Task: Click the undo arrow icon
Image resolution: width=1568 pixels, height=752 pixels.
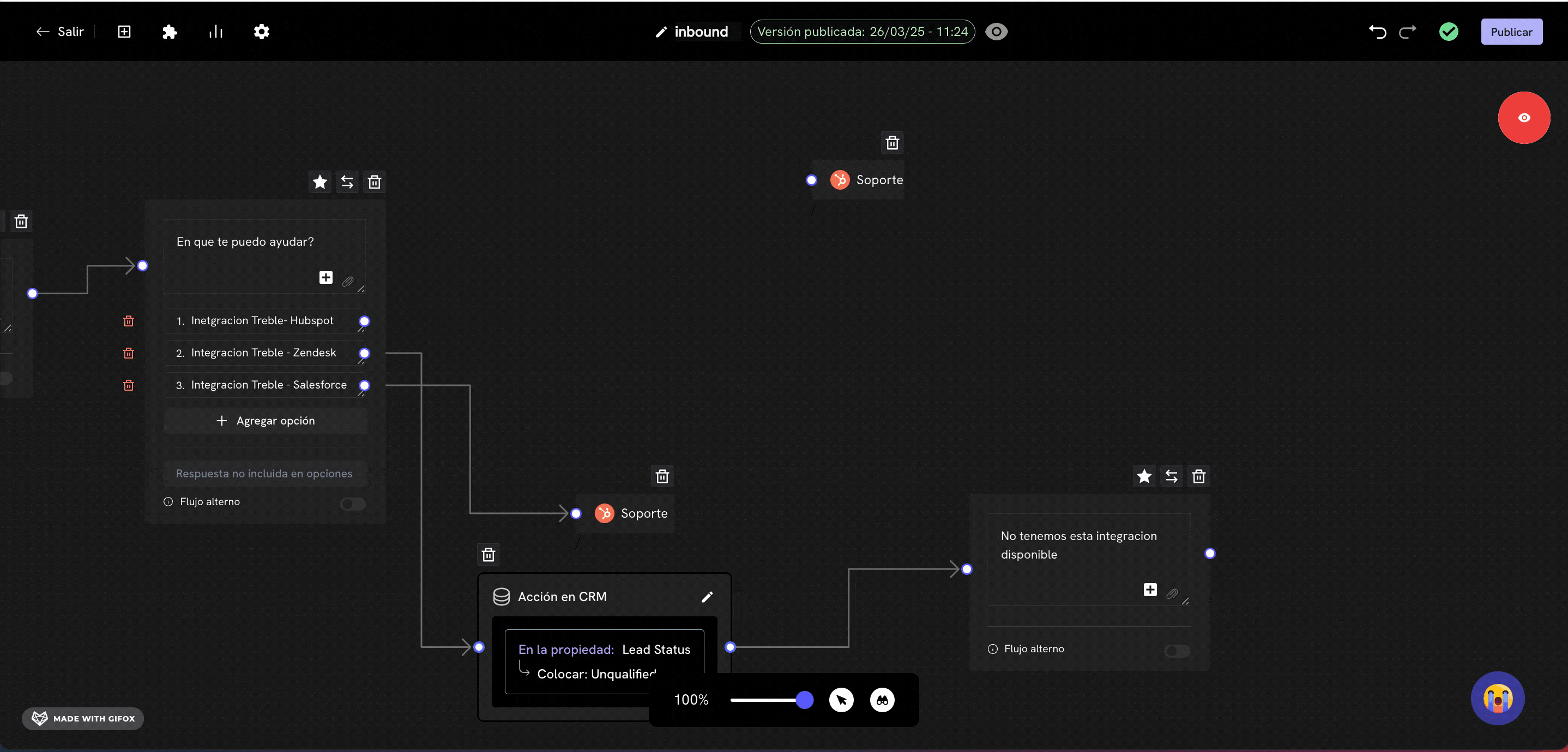Action: (1378, 32)
